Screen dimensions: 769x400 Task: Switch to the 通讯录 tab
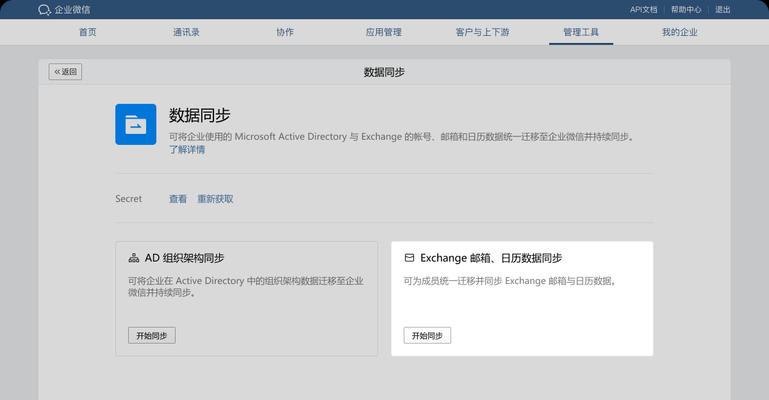coord(186,32)
